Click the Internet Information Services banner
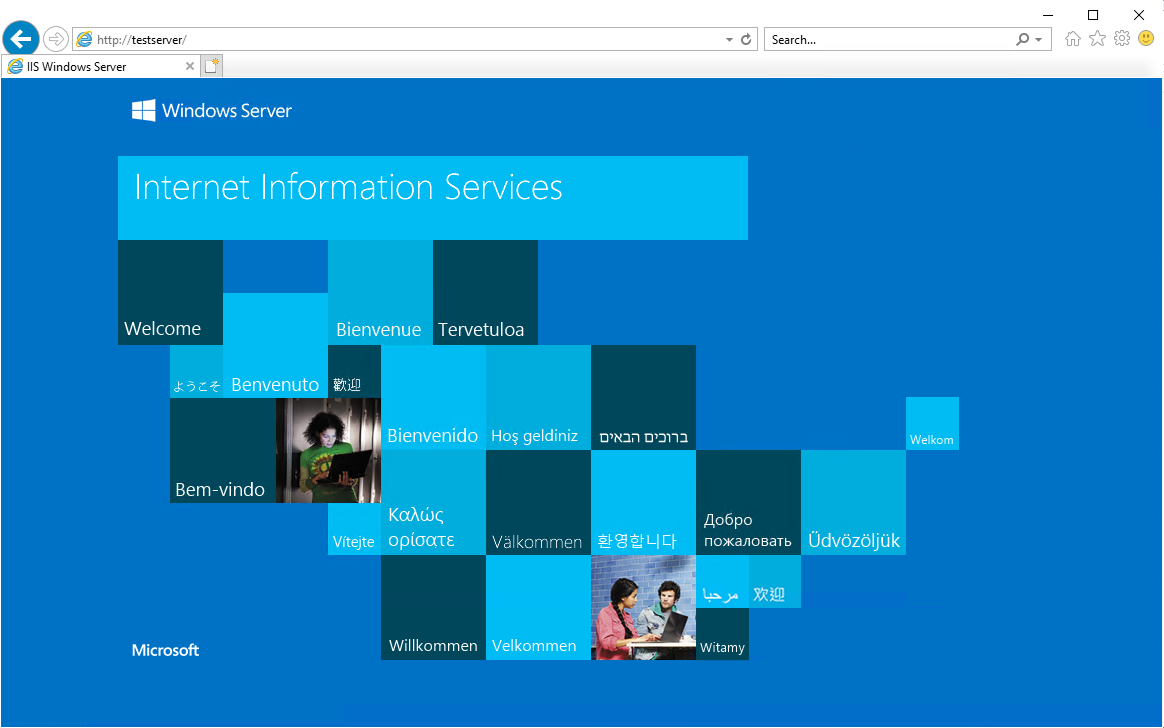1164x728 pixels. [x=433, y=197]
